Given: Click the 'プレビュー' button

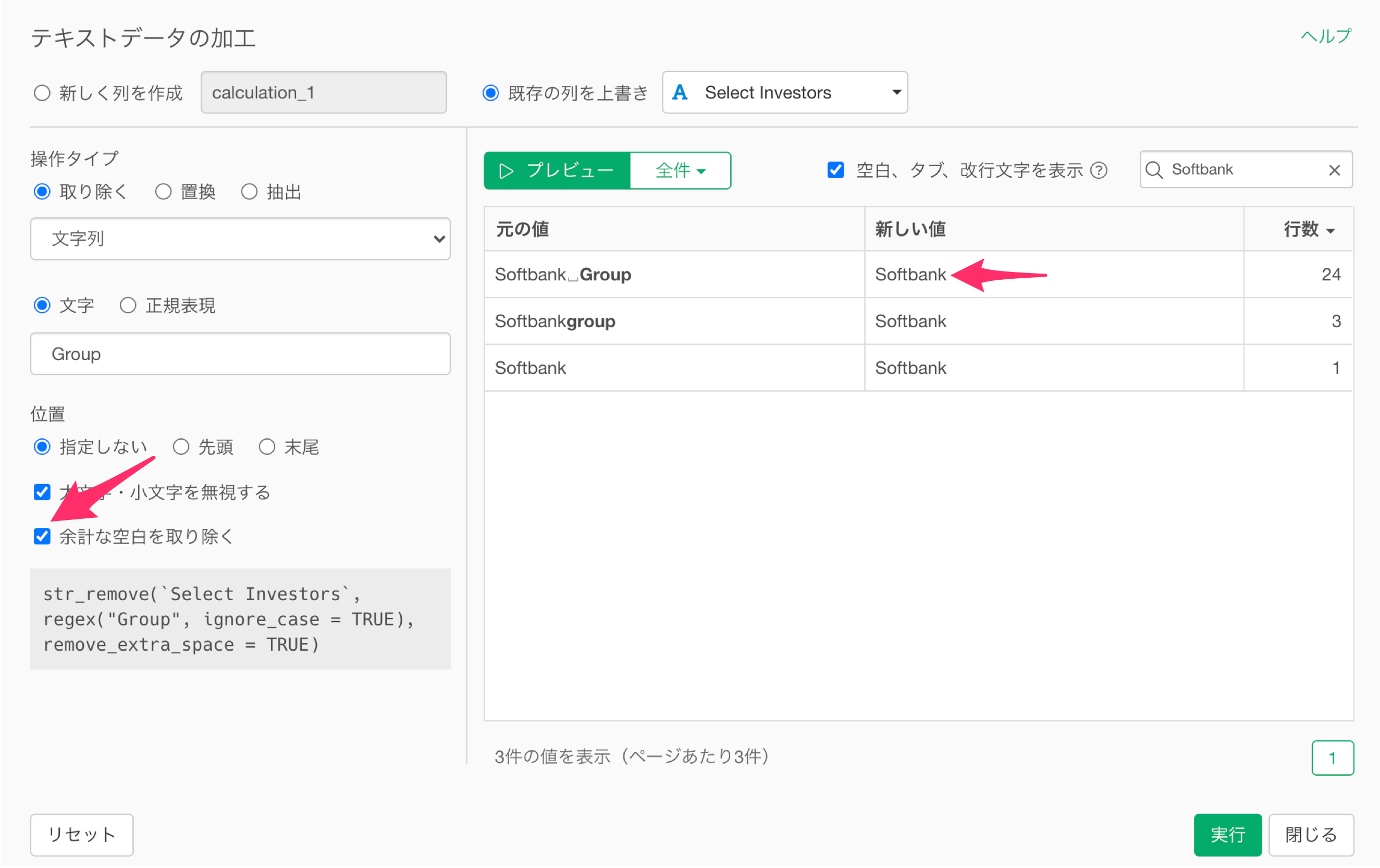Looking at the screenshot, I should tap(557, 170).
